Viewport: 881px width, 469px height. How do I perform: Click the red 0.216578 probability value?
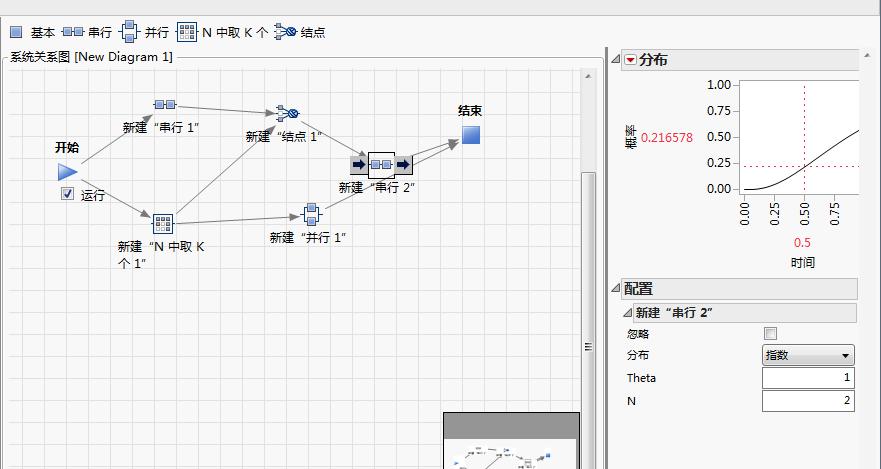pos(667,138)
